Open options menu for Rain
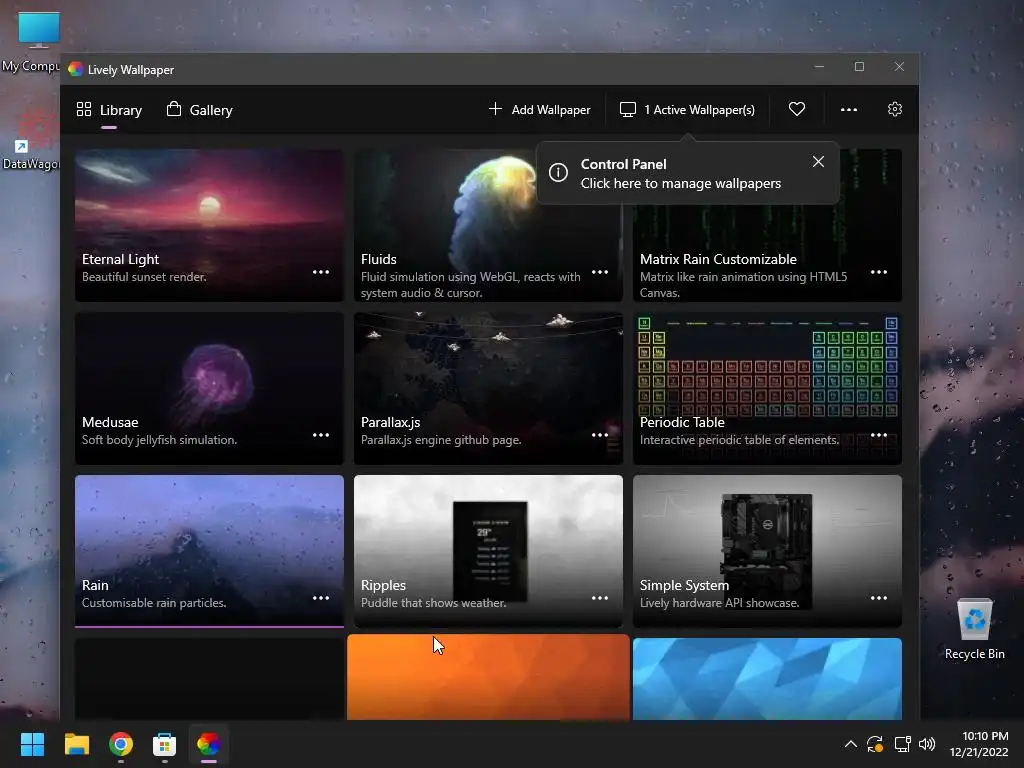Viewport: 1024px width, 768px height. tap(321, 598)
